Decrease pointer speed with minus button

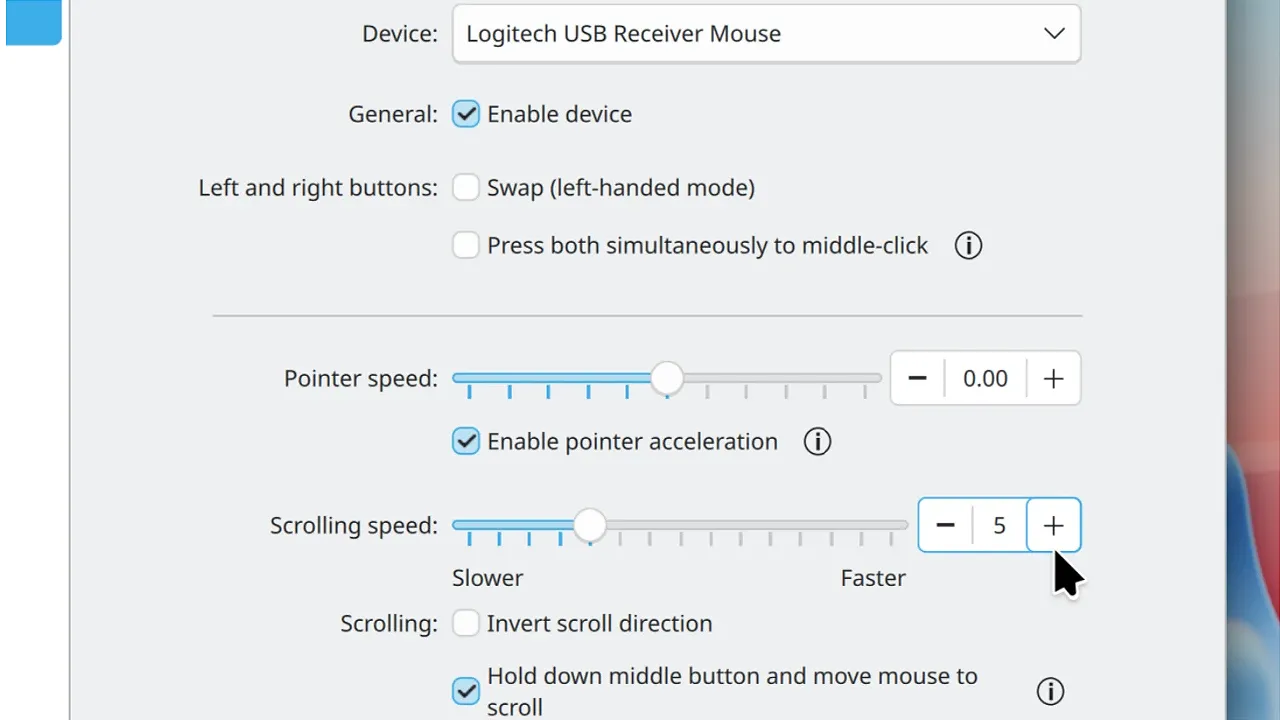tap(917, 378)
